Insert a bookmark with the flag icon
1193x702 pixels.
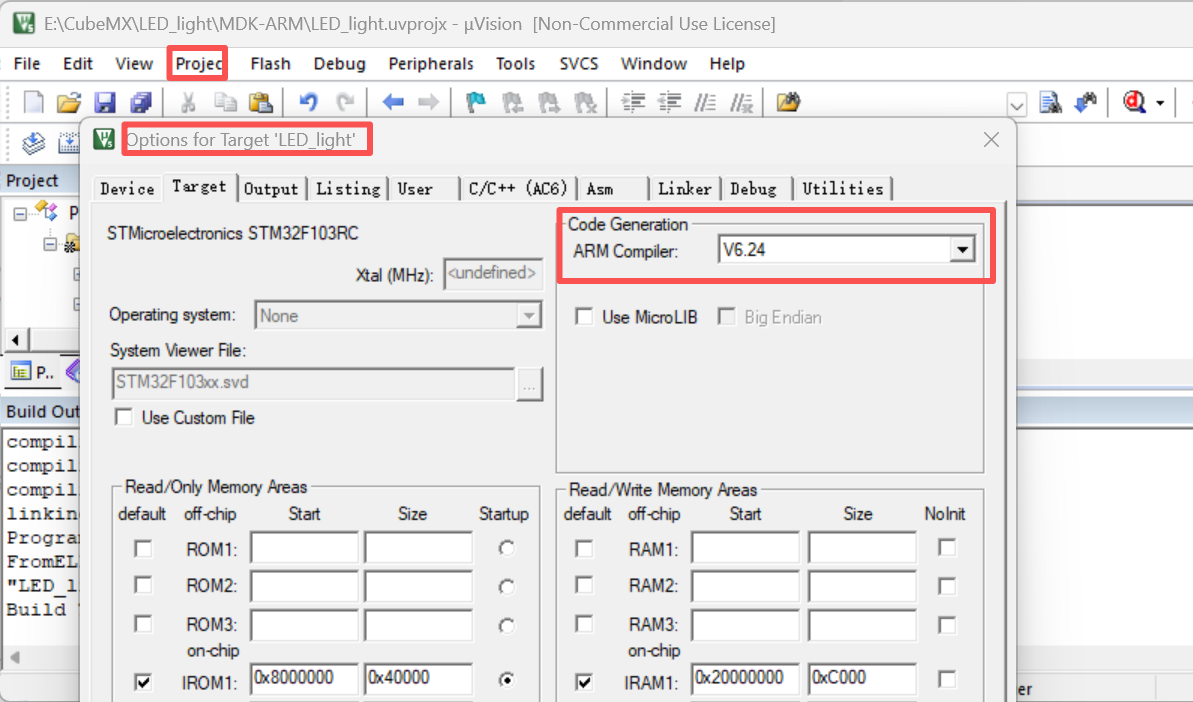point(476,102)
